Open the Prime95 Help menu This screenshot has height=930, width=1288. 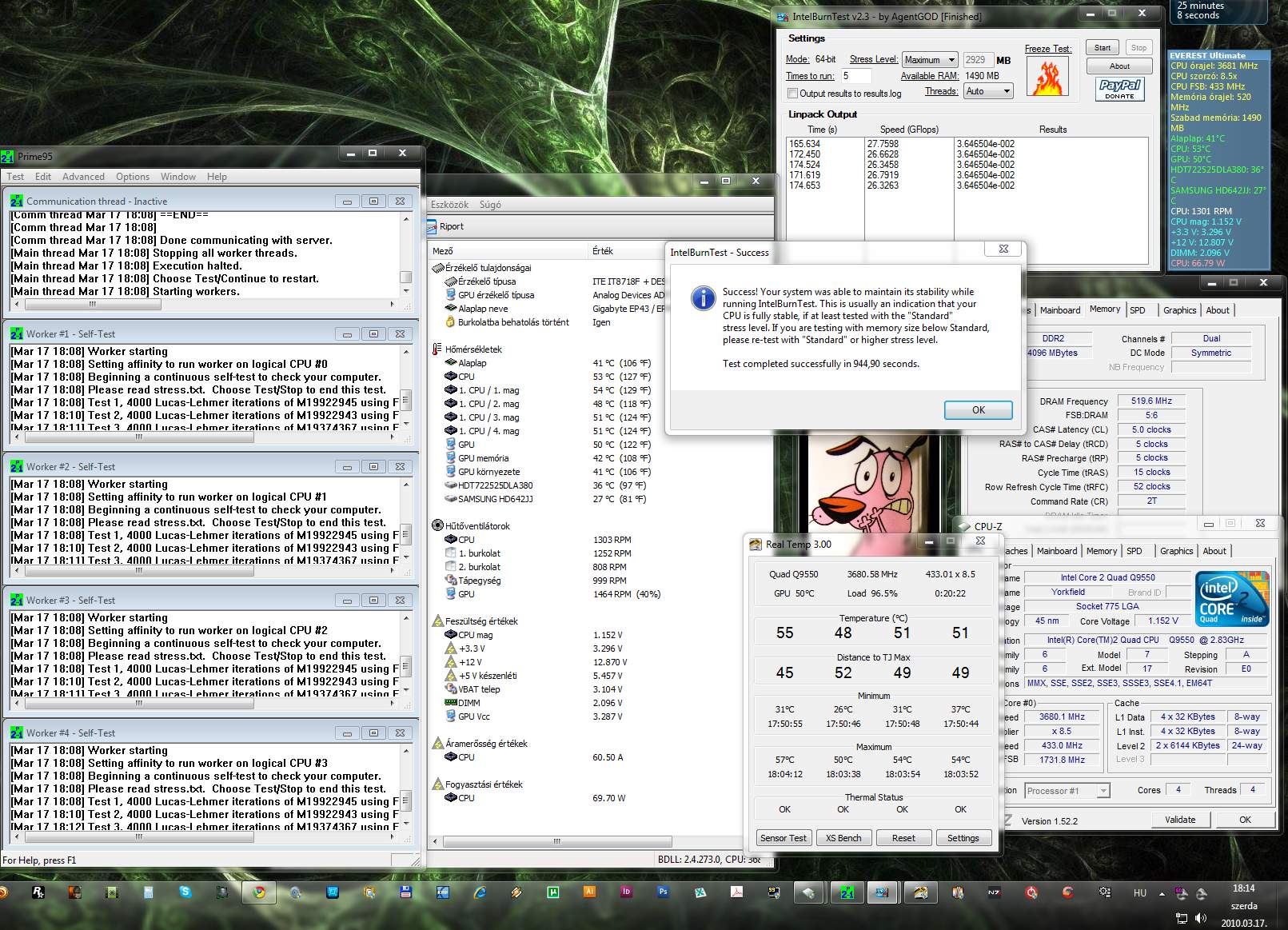[x=217, y=177]
